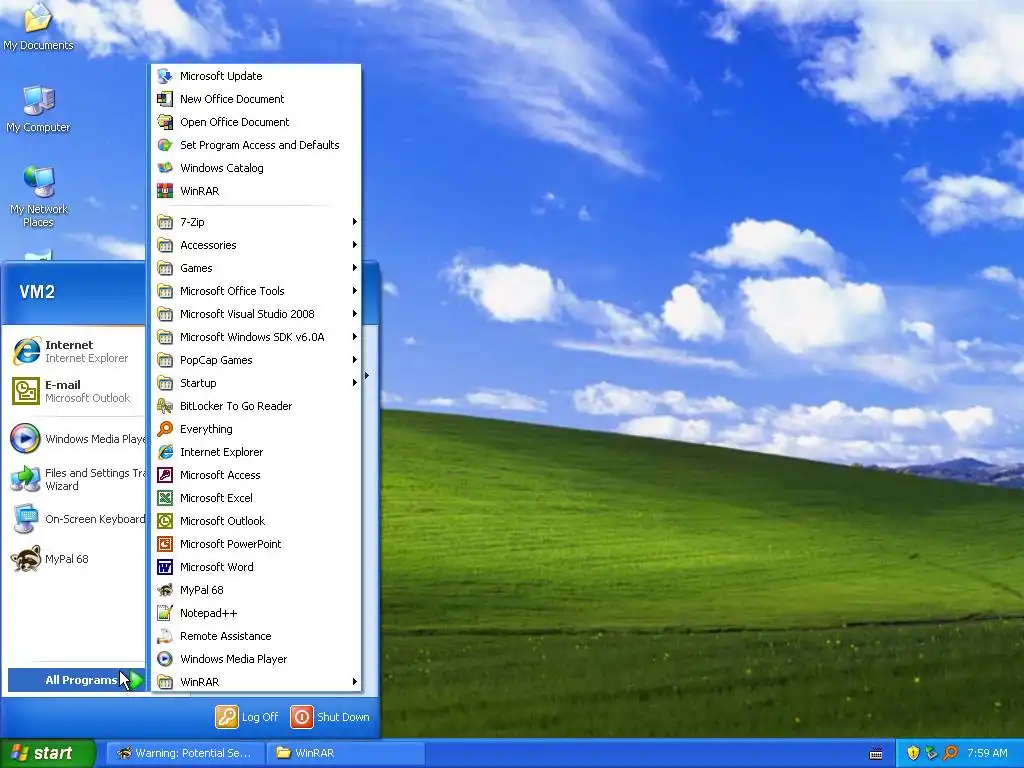The image size is (1024, 768).
Task: Open Windows Media Player in recent programs
Action: click(76, 439)
